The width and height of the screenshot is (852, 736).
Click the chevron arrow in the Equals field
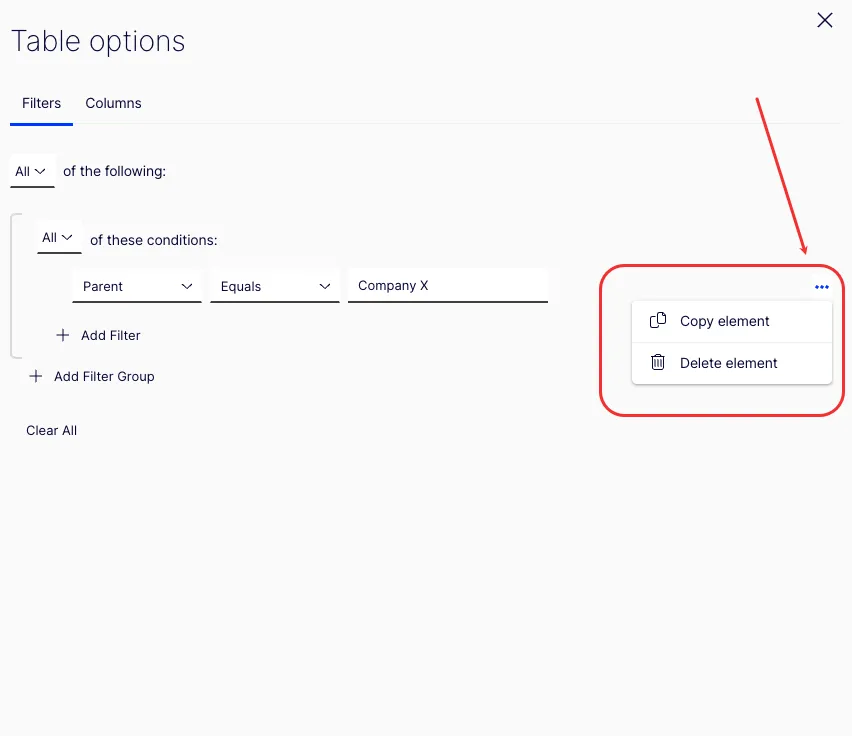click(325, 286)
